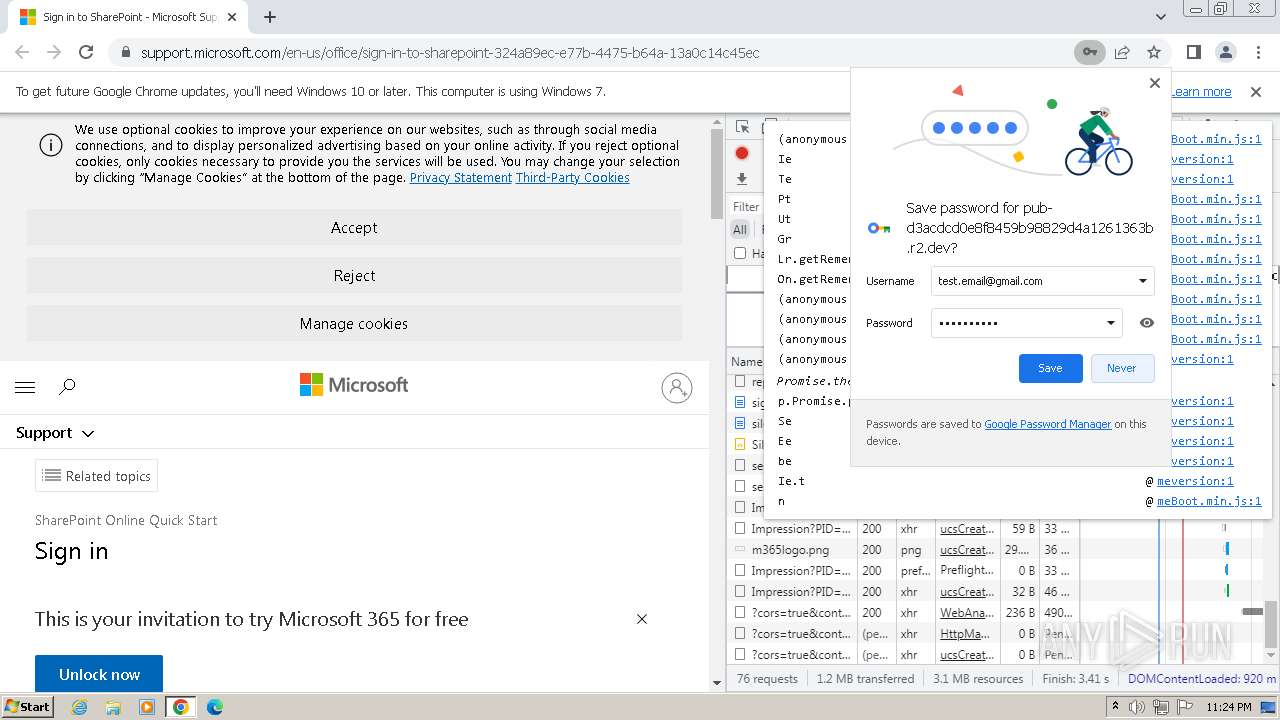This screenshot has height=720, width=1280.
Task: Reload the current page
Action: click(86, 52)
